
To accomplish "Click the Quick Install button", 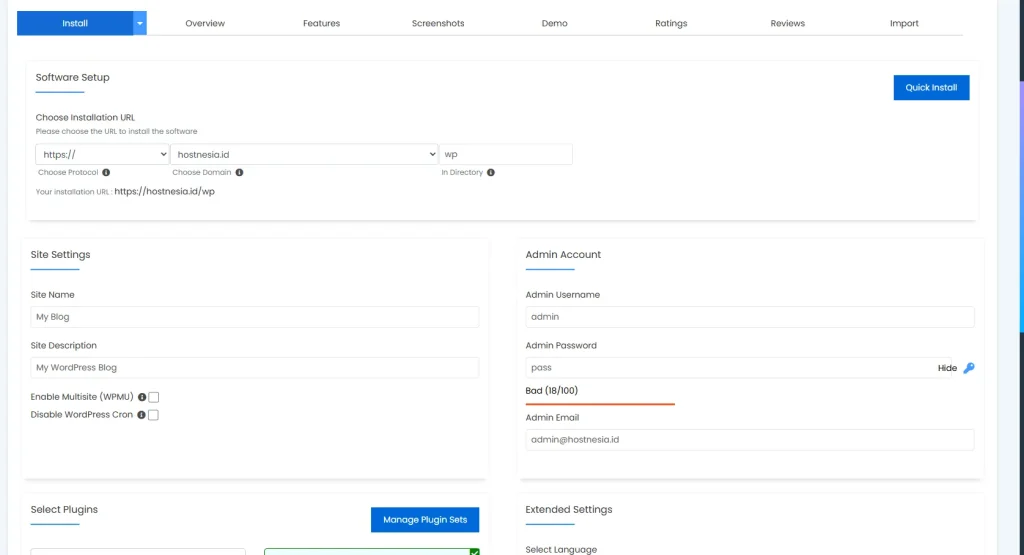I will tap(931, 87).
